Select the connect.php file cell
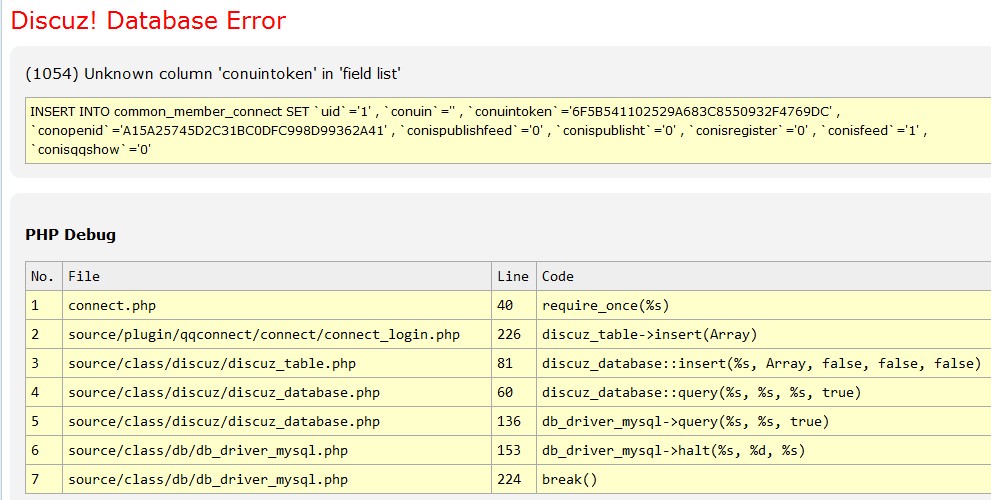This screenshot has width=991, height=500. [x=112, y=305]
